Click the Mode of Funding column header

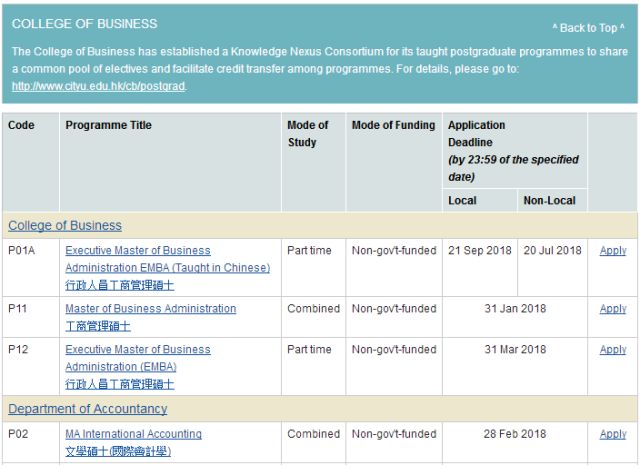pos(393,125)
